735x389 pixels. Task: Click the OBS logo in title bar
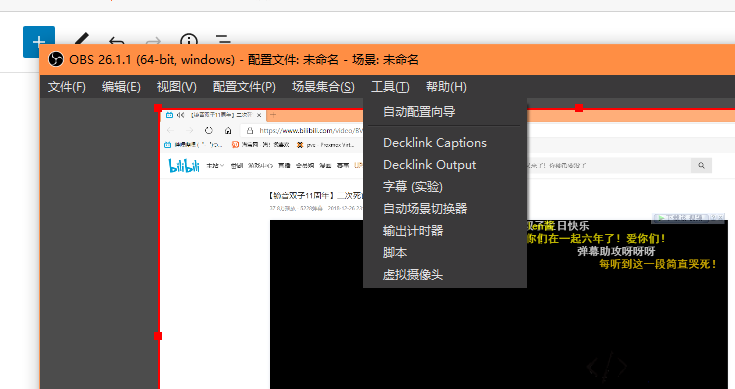(56, 60)
